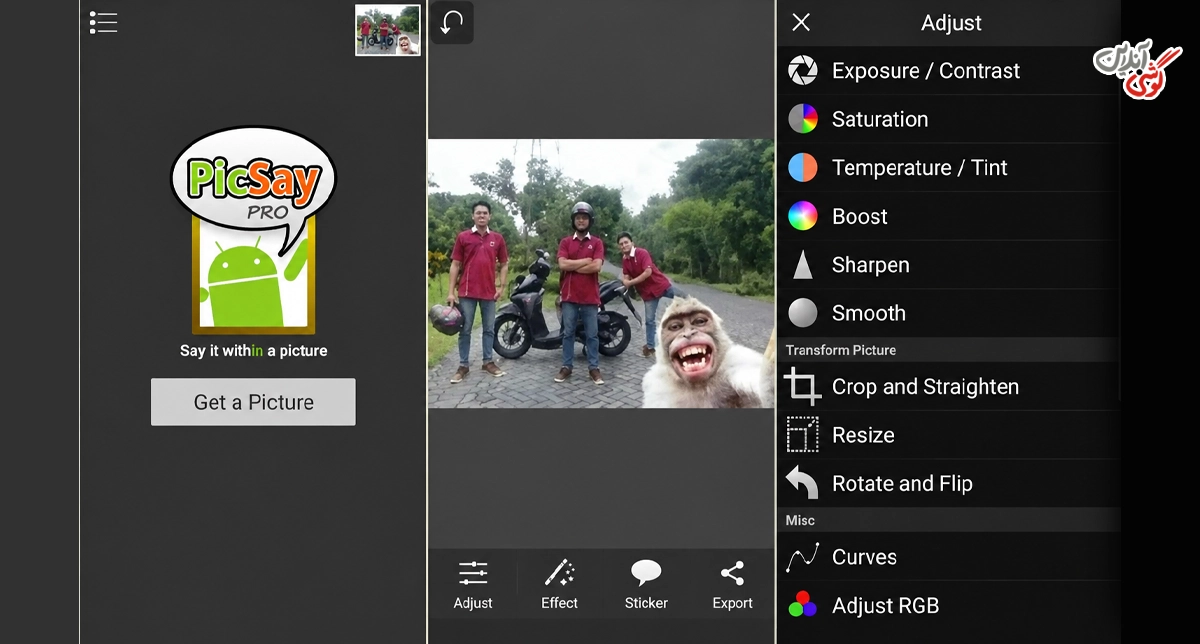Click the "Say it within a picture" tagline

point(253,351)
